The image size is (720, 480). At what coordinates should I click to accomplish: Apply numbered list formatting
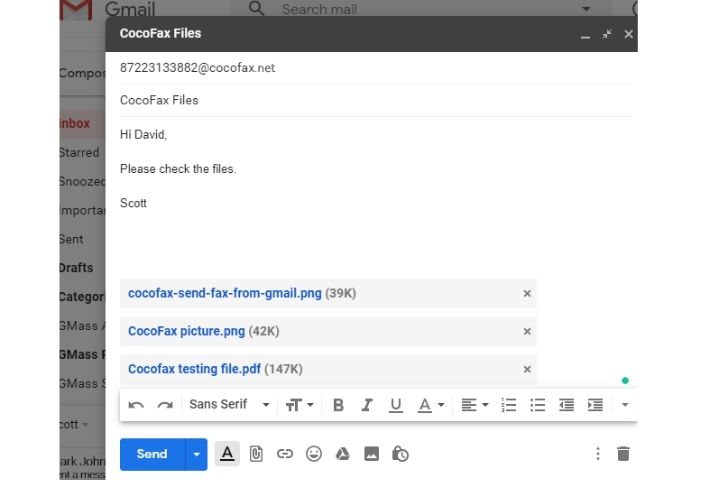pos(509,405)
